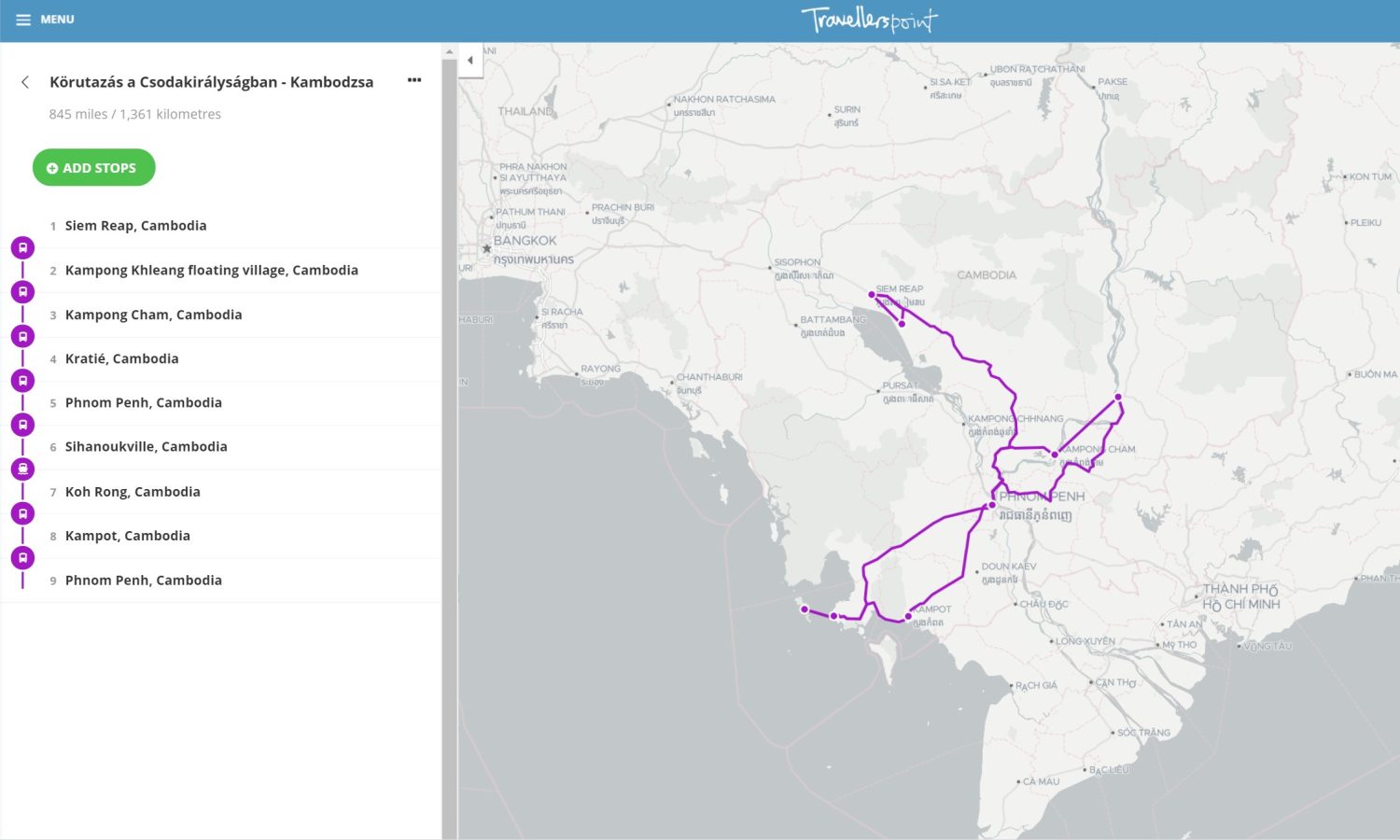Viewport: 1400px width, 840px height.
Task: Click the Travellerspoint logo
Action: click(869, 20)
